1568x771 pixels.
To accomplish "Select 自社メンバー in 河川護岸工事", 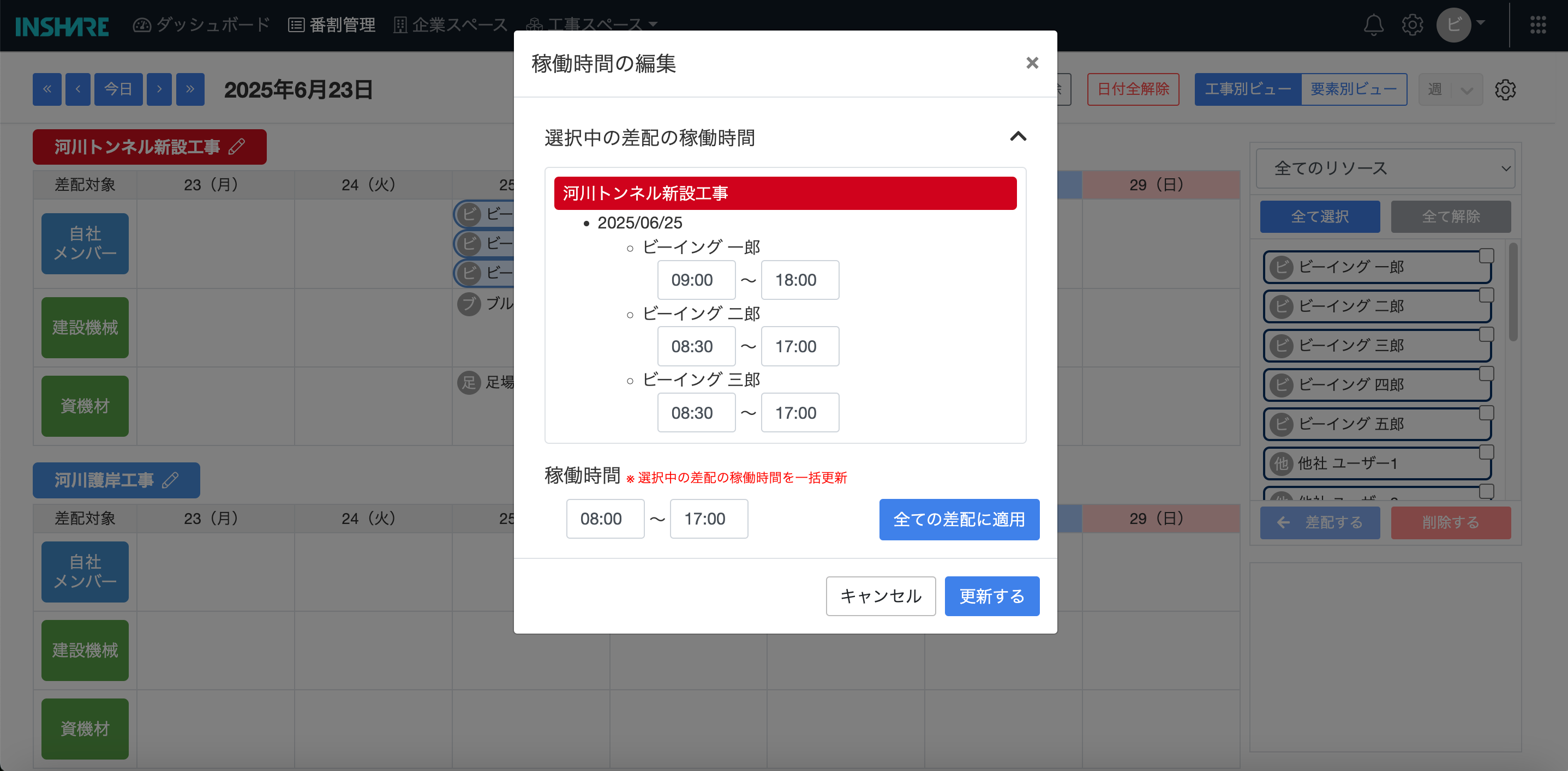I will pyautogui.click(x=85, y=572).
